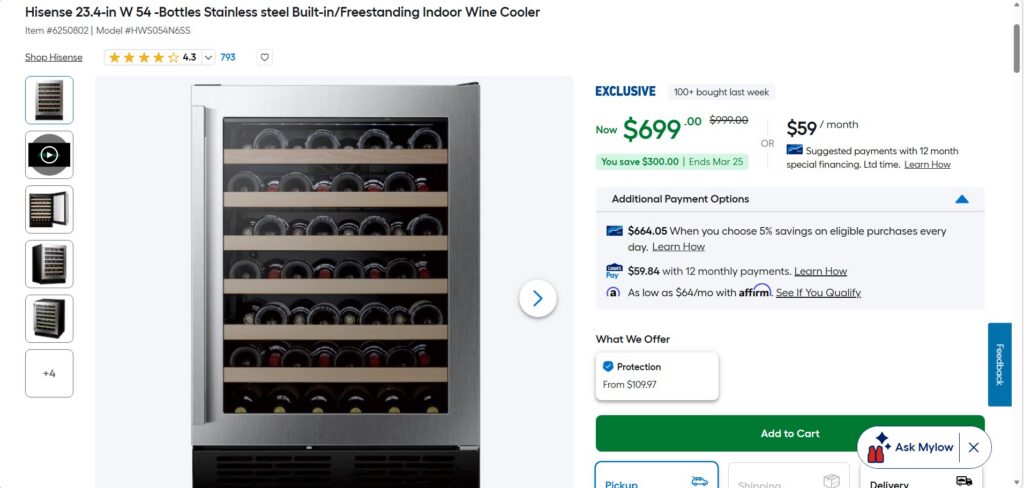
Task: Click Add to Cart button
Action: click(789, 433)
